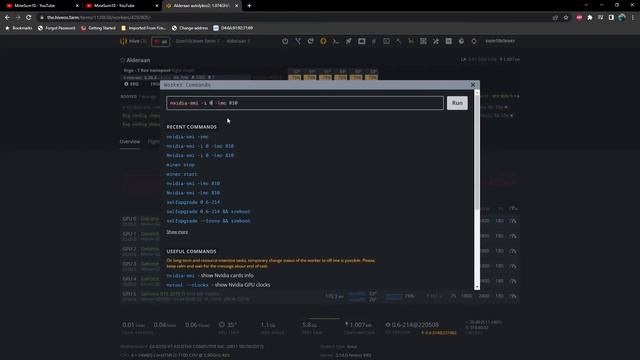This screenshot has width=640, height=360.
Task: Open the Chrome three-dot menu
Action: pos(633,18)
